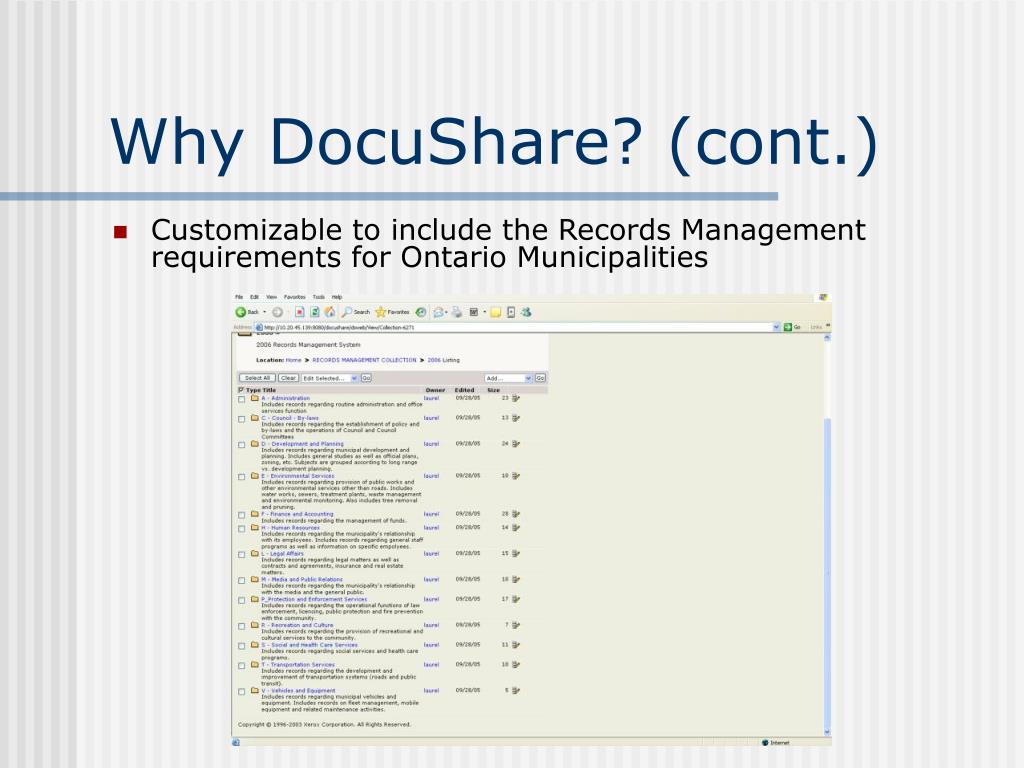This screenshot has width=1024, height=768.
Task: Click the address bar Go button
Action: pos(793,327)
